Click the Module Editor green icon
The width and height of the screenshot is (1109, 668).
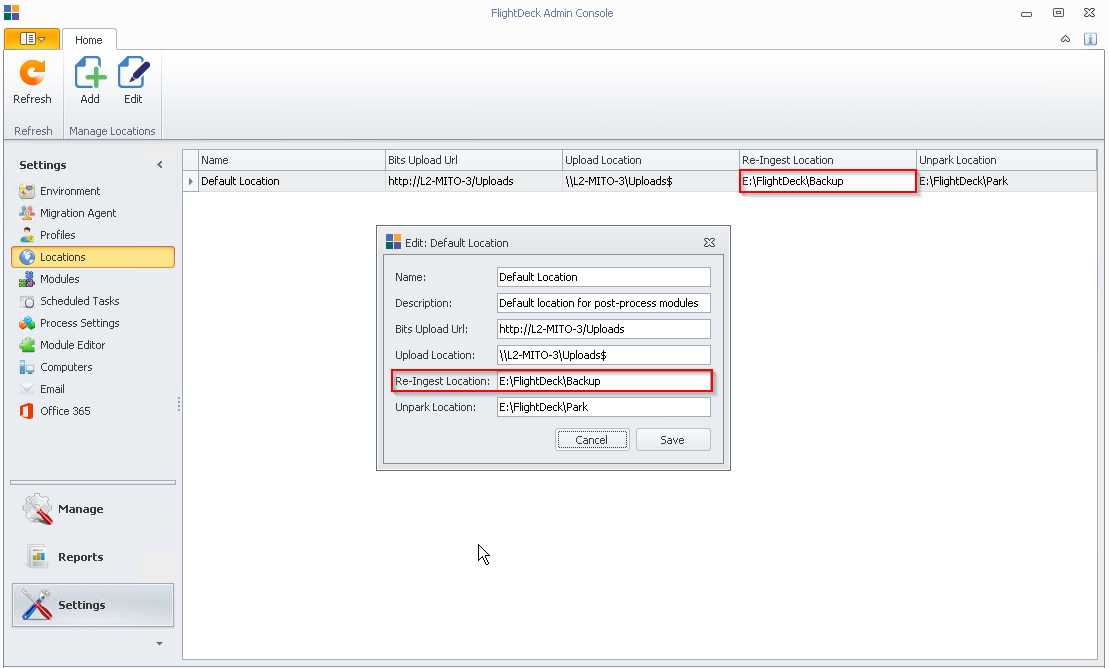click(x=27, y=345)
